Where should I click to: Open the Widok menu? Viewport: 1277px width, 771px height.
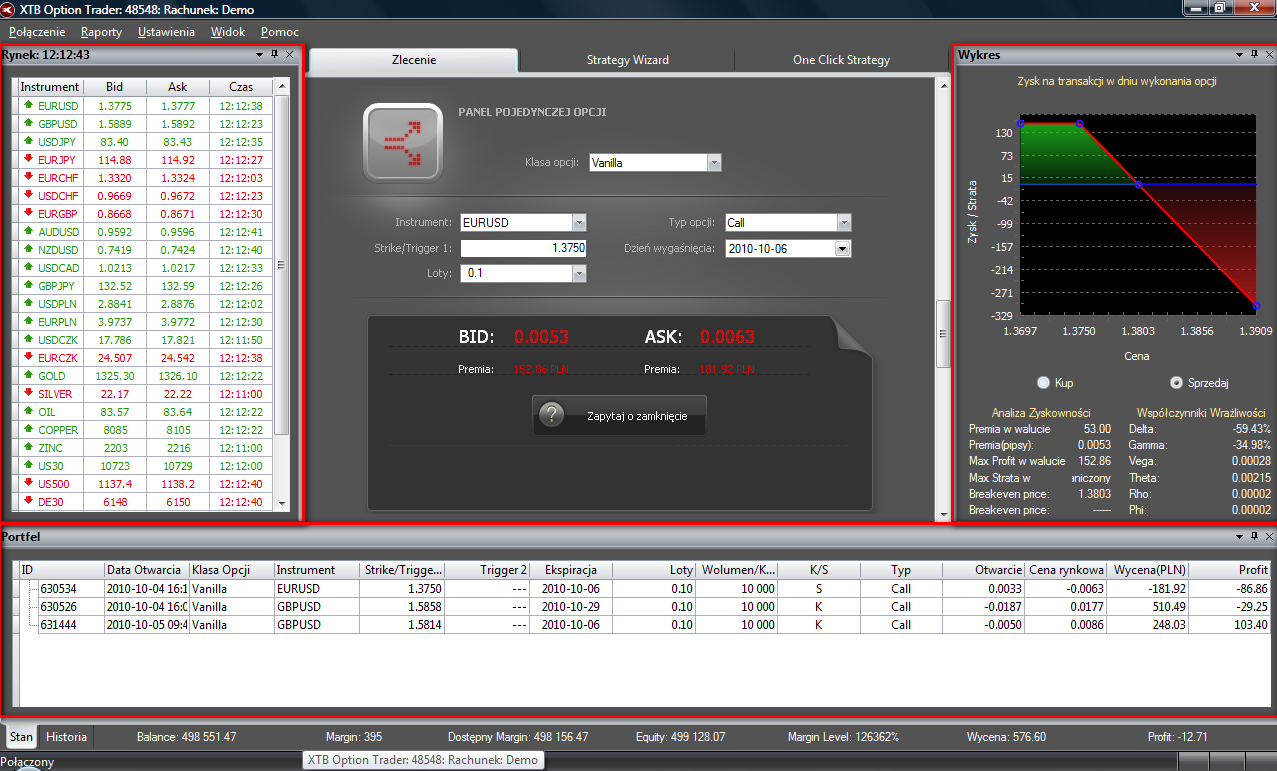point(228,32)
